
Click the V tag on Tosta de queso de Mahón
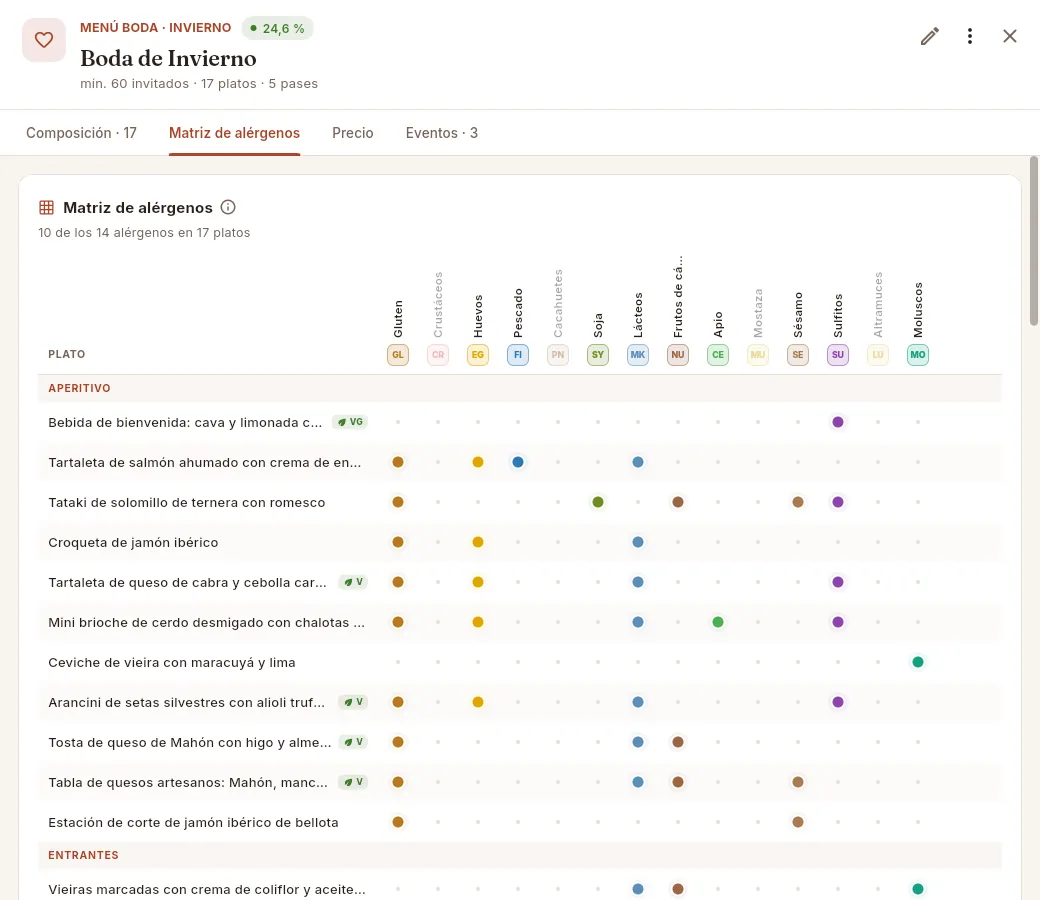pos(353,742)
